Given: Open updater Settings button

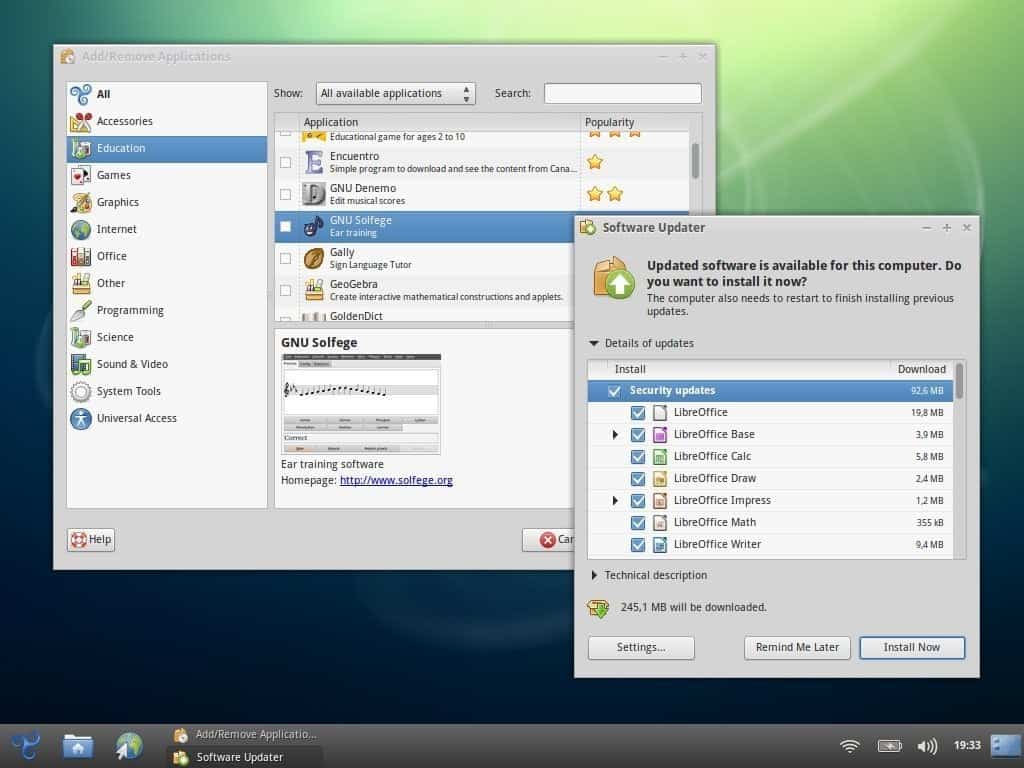Looking at the screenshot, I should pos(641,647).
